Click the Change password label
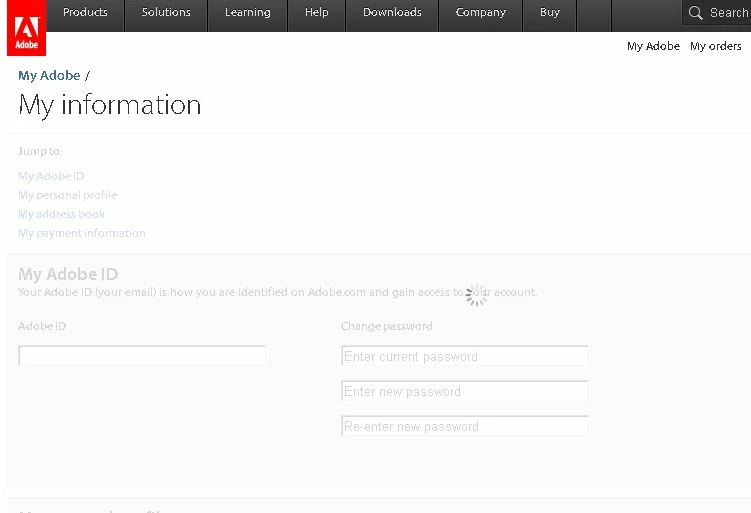The height and width of the screenshot is (513, 751). 387,326
